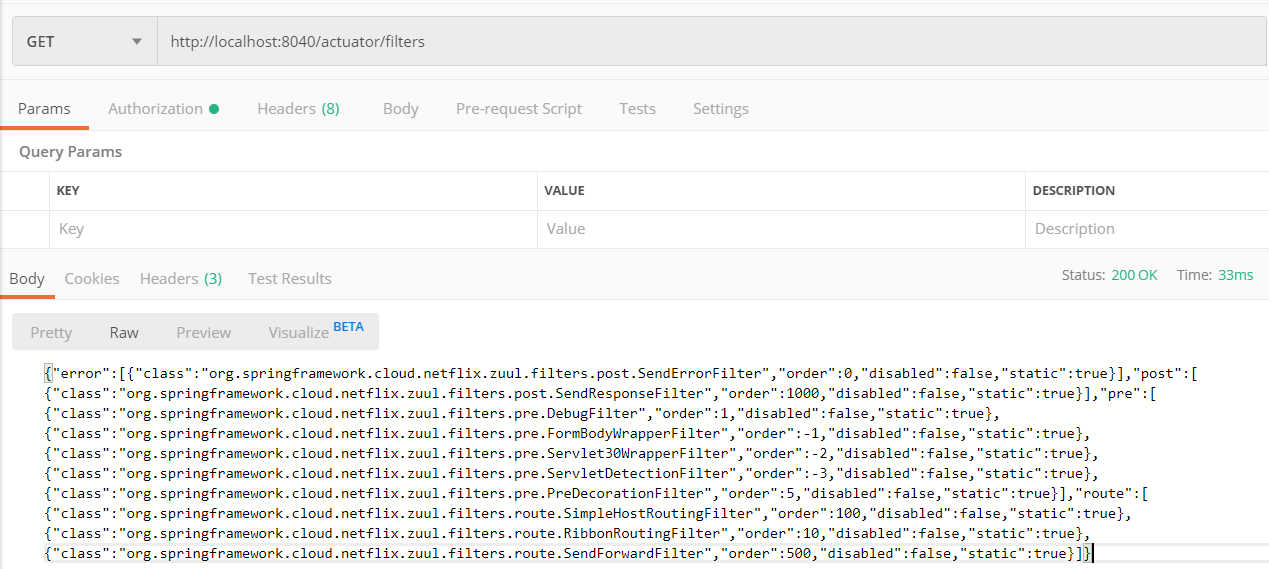
Task: Click the Value input in query params
Action: point(781,229)
